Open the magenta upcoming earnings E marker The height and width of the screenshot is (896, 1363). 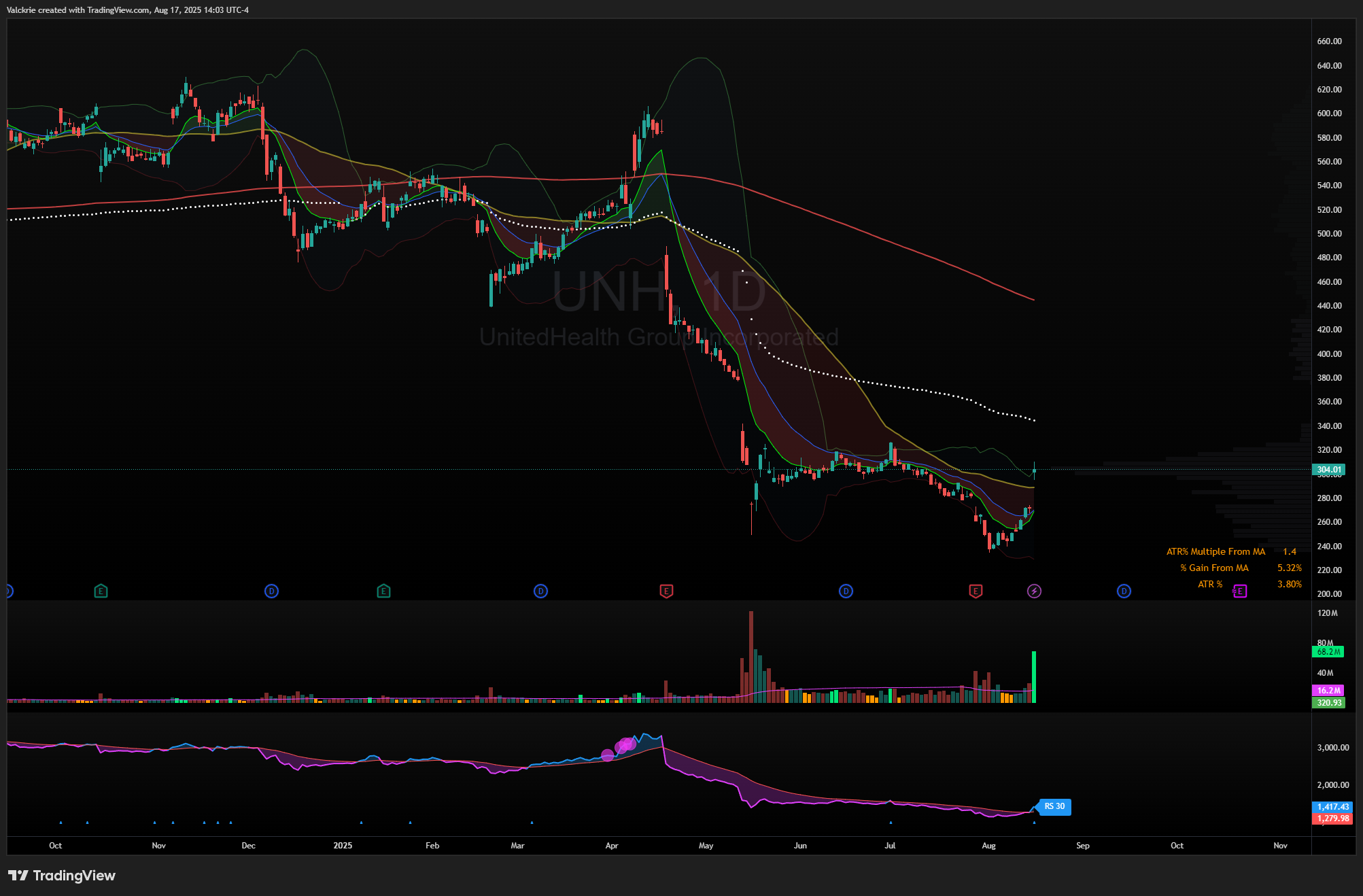point(1240,591)
